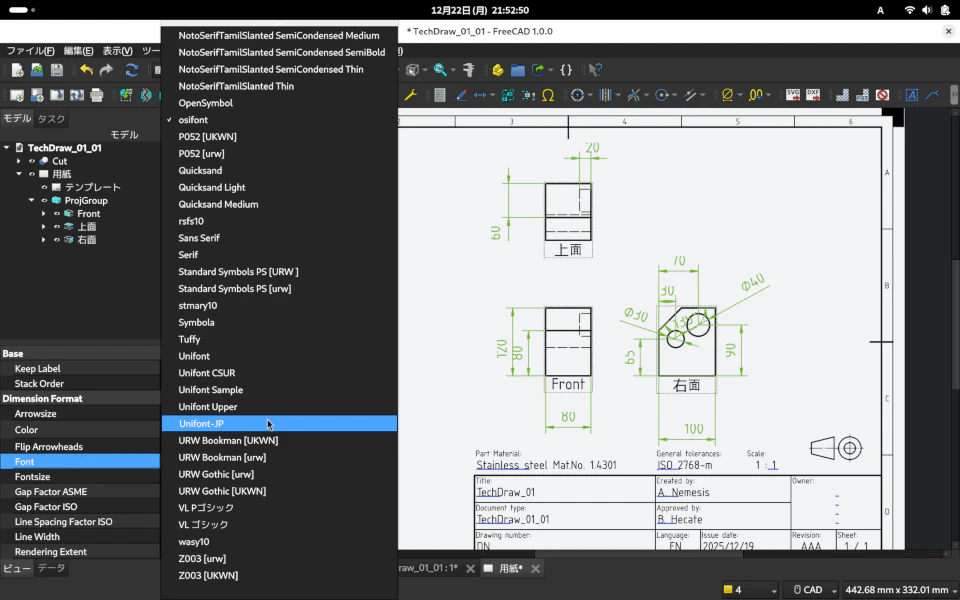Click the leader line icon

tap(932, 95)
